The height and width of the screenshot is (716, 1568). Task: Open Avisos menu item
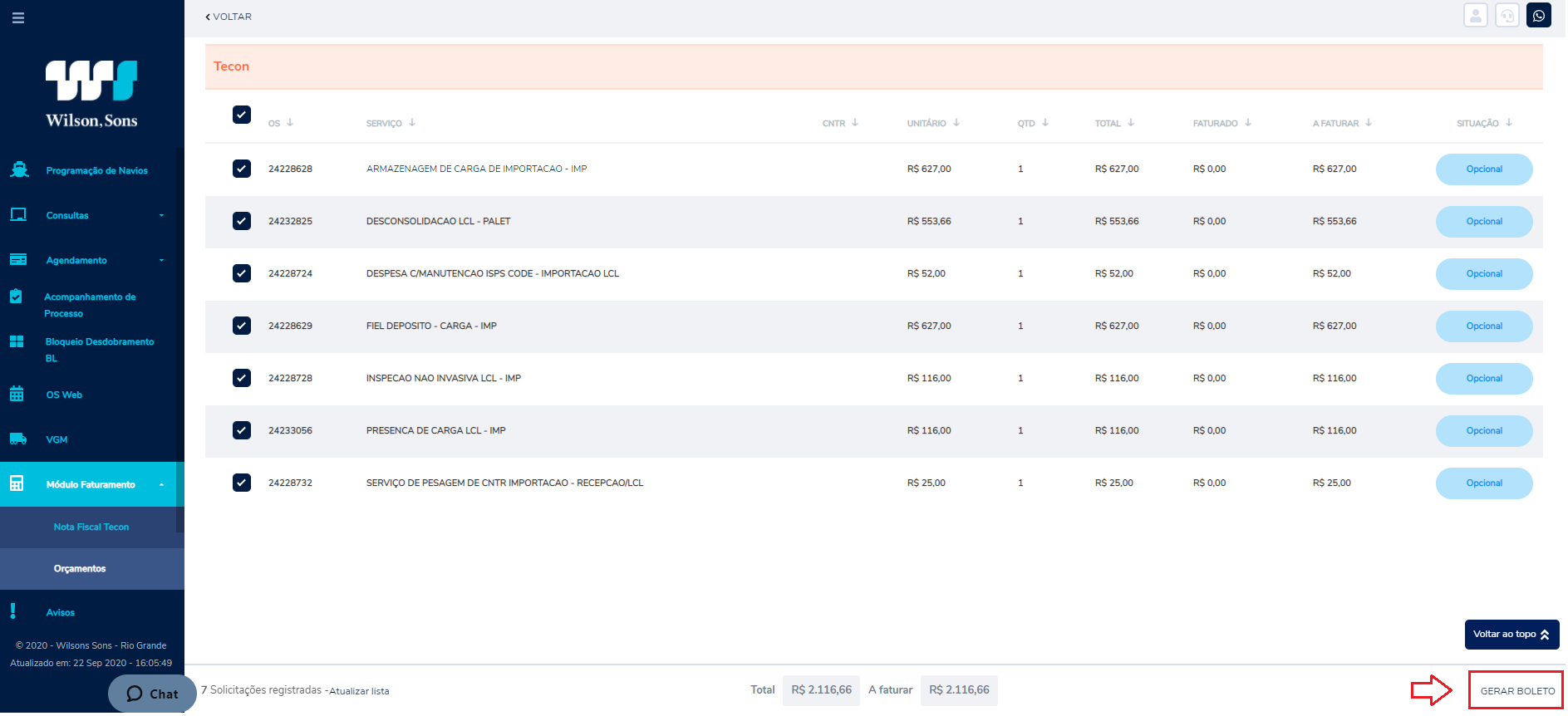click(x=61, y=612)
